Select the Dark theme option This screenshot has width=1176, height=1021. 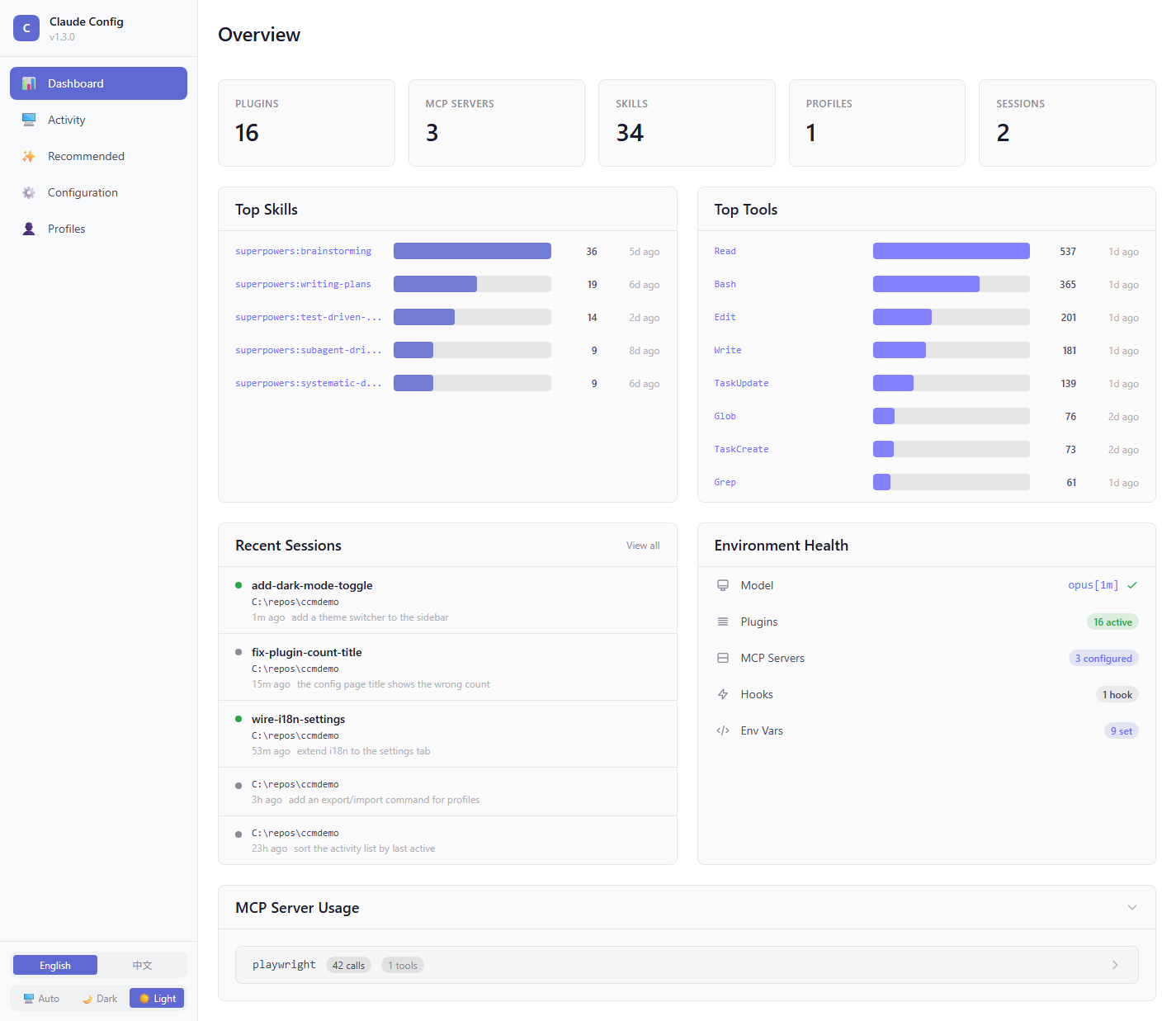[x=99, y=998]
